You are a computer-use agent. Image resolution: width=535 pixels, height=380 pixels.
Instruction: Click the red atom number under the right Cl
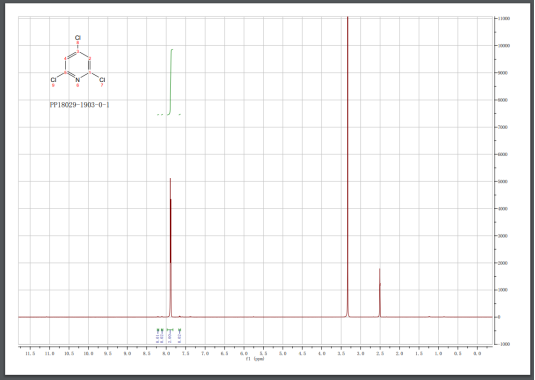coord(102,86)
